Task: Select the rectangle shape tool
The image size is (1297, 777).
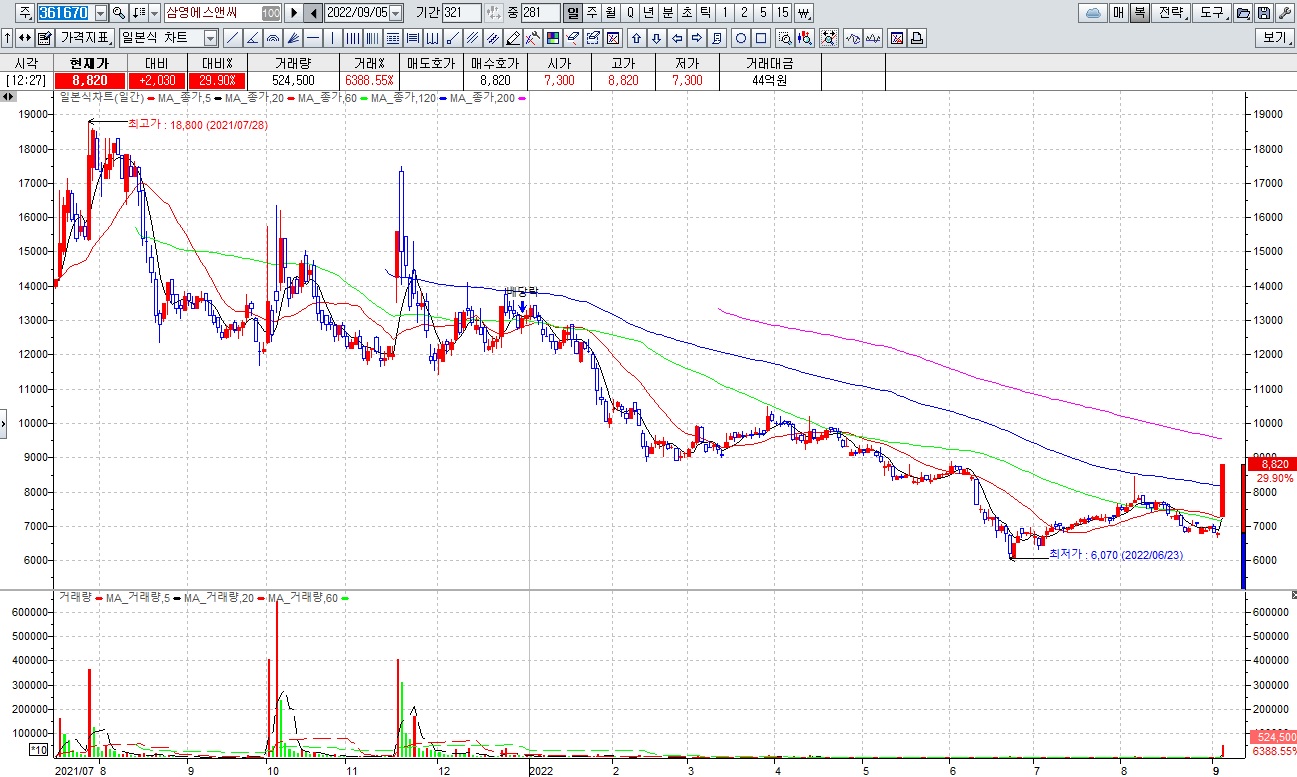Action: pos(761,38)
